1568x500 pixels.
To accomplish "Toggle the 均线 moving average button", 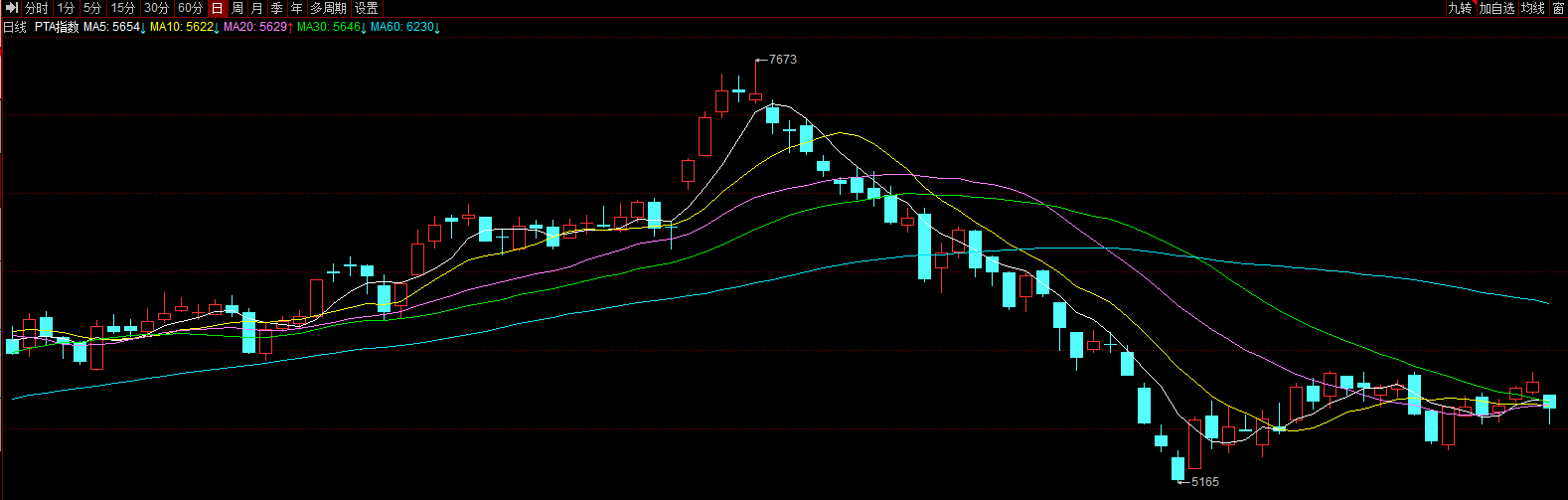I will click(1534, 8).
